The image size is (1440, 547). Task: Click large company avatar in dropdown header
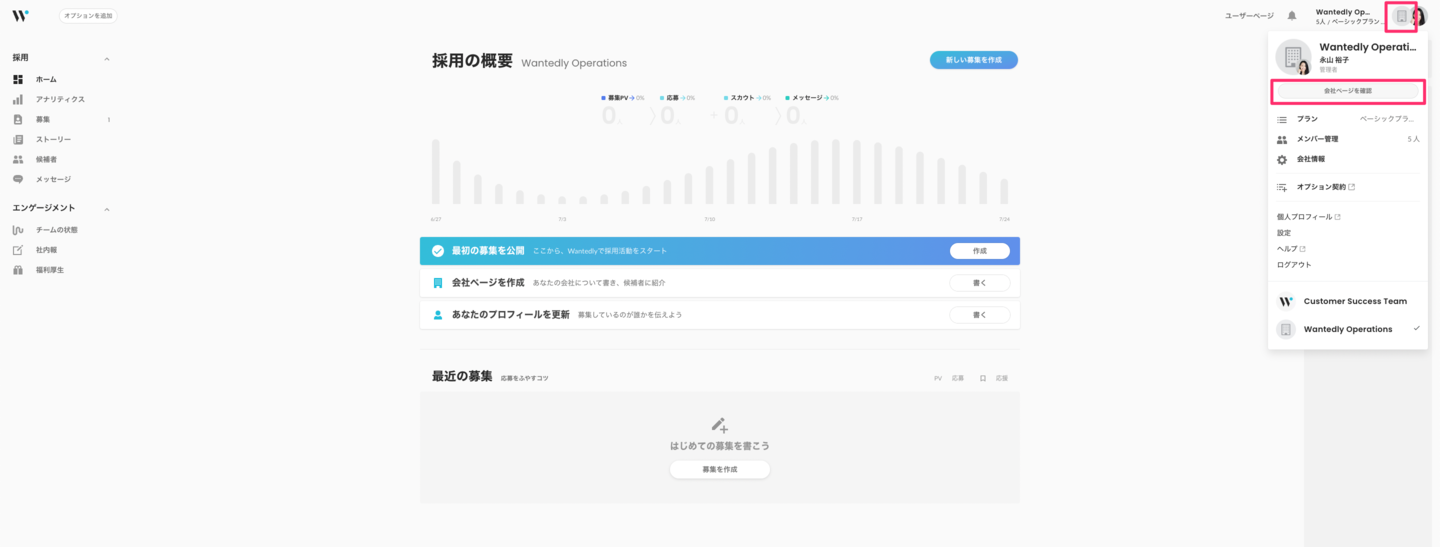(1293, 57)
